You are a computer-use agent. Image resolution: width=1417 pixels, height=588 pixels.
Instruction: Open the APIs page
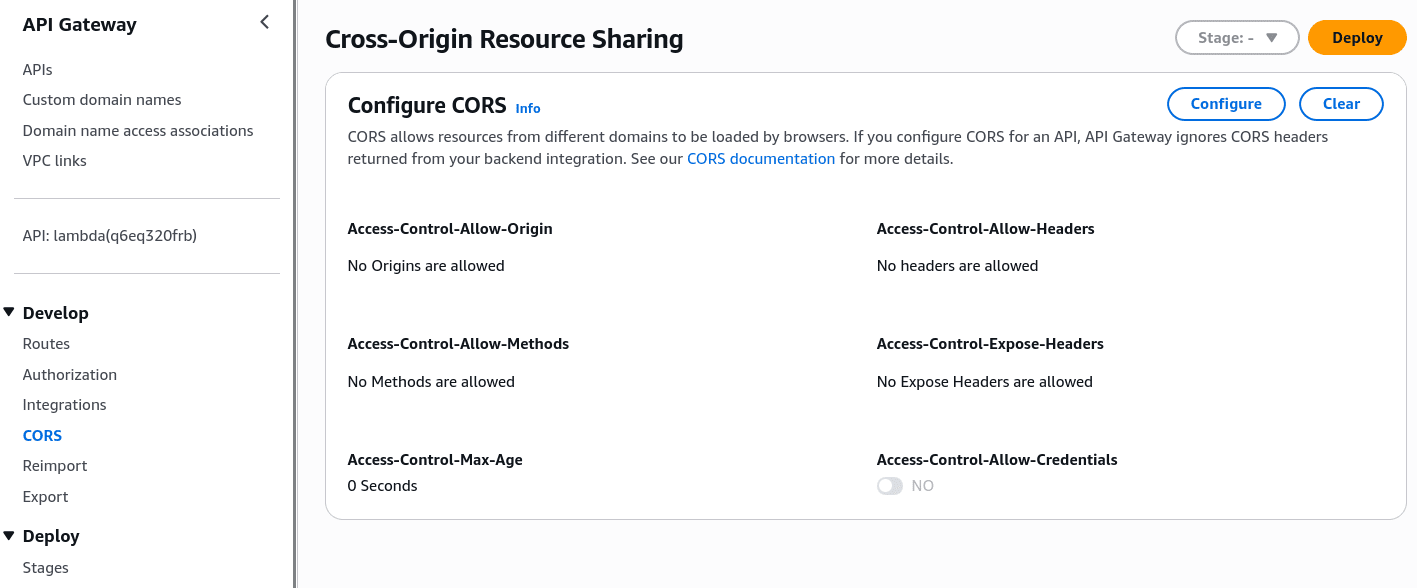37,70
